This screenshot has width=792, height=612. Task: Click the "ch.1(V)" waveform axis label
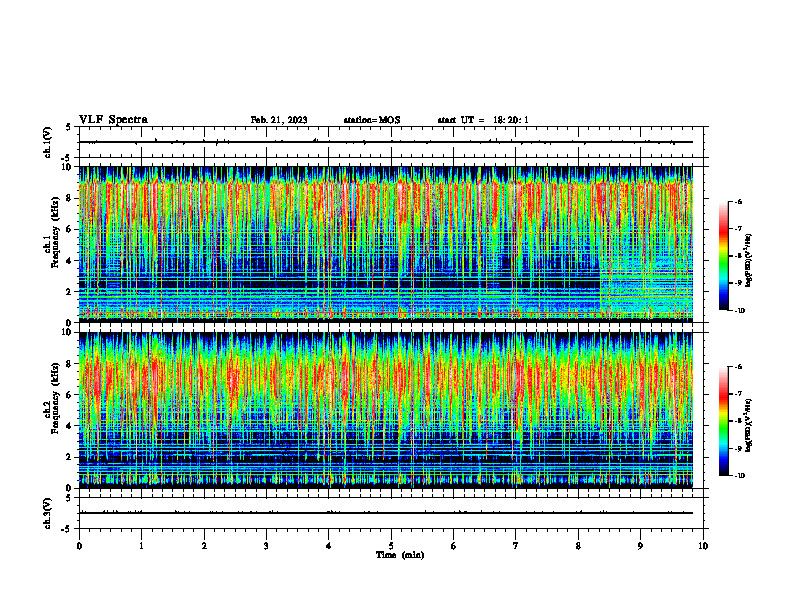click(x=47, y=142)
